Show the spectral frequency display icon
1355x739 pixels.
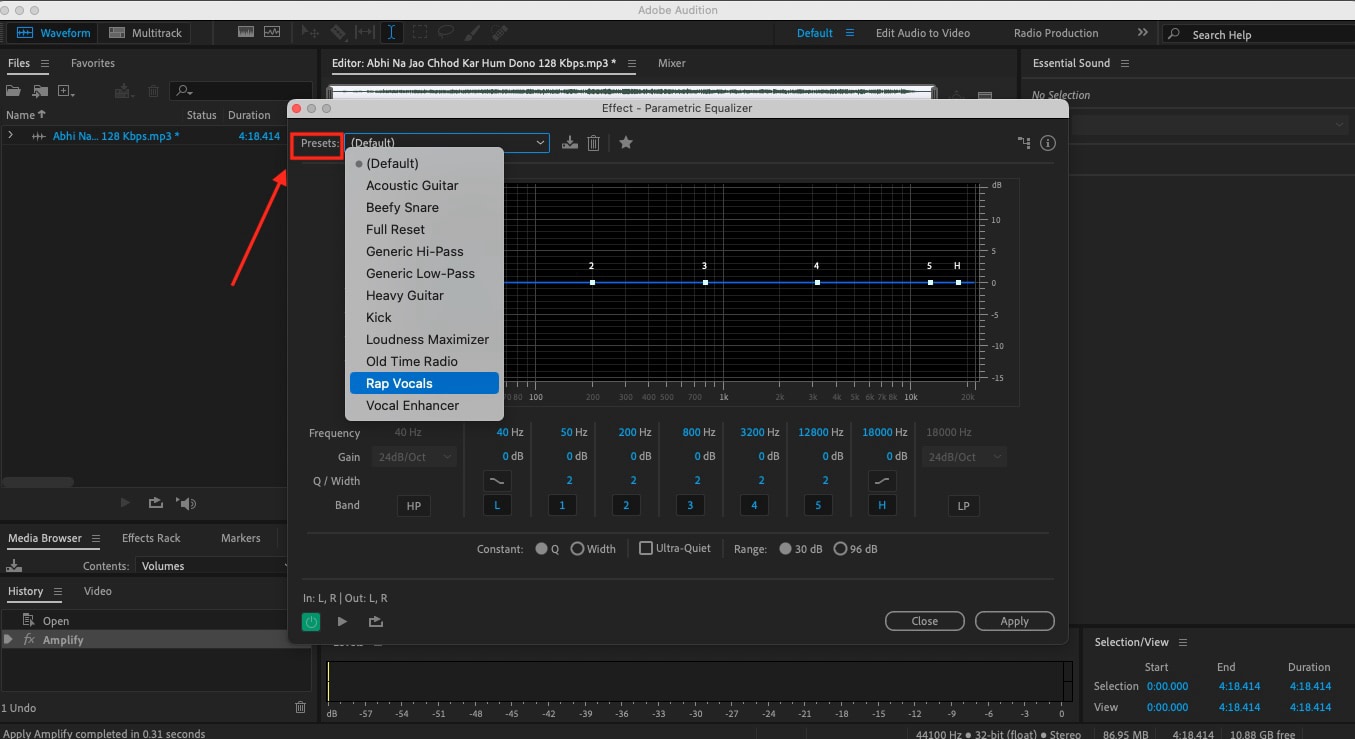coord(246,33)
